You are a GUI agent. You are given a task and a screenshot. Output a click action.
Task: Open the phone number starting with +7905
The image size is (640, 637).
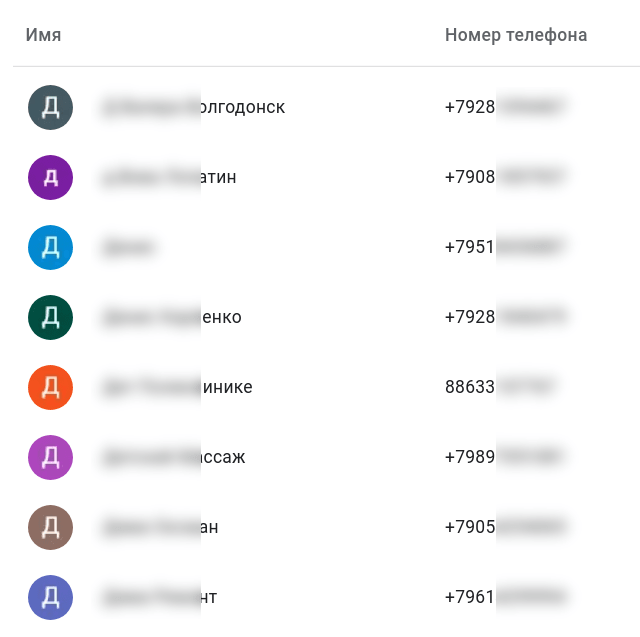coord(506,527)
